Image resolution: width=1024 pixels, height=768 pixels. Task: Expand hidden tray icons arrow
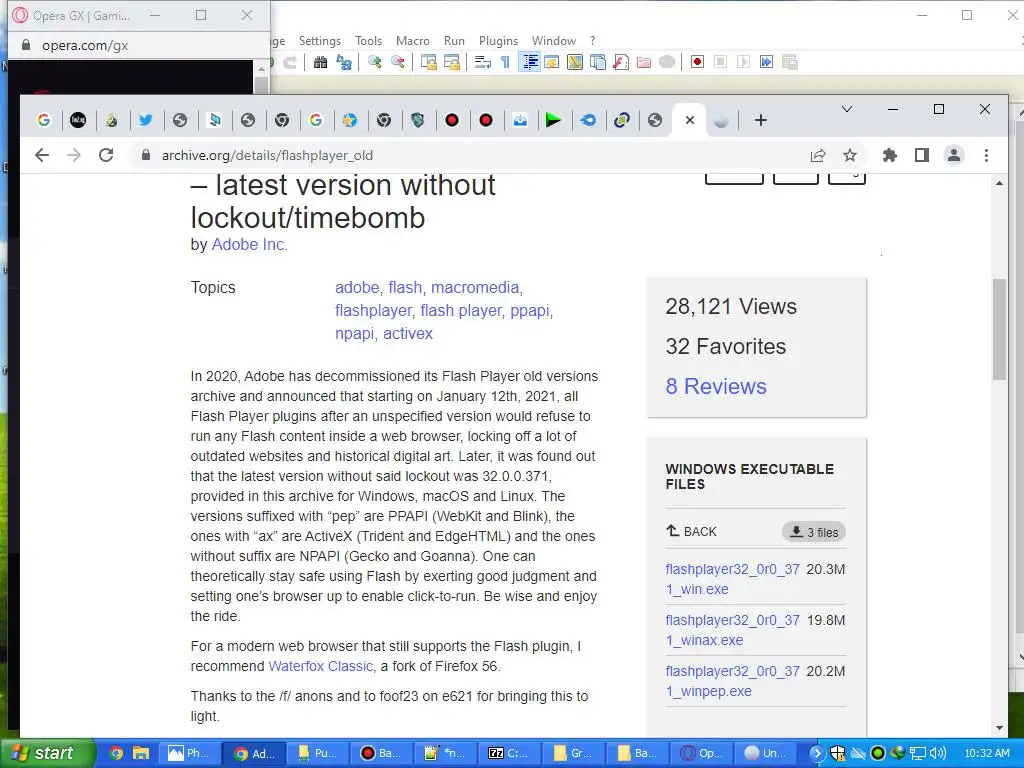coord(816,753)
